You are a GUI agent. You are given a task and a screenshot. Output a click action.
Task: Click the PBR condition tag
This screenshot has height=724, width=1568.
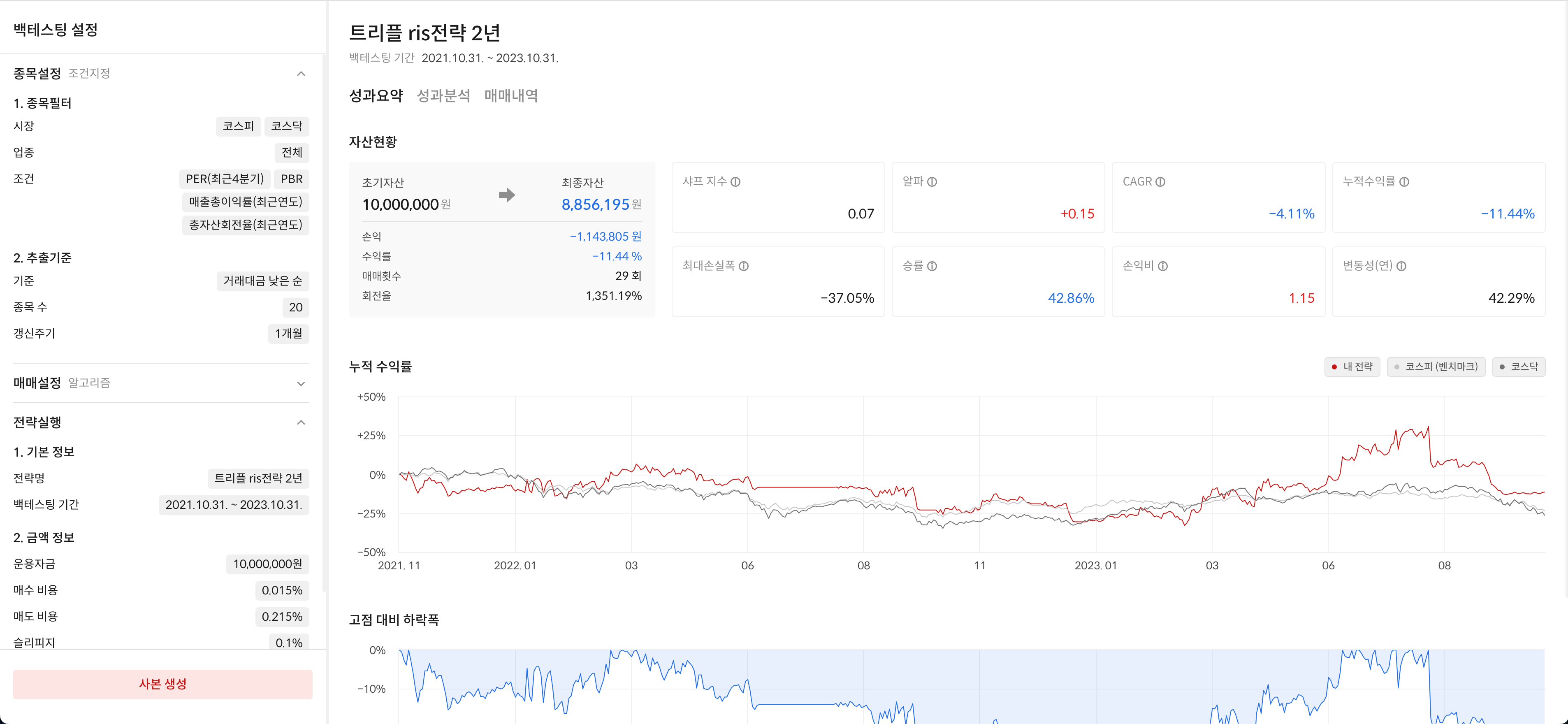pos(292,179)
